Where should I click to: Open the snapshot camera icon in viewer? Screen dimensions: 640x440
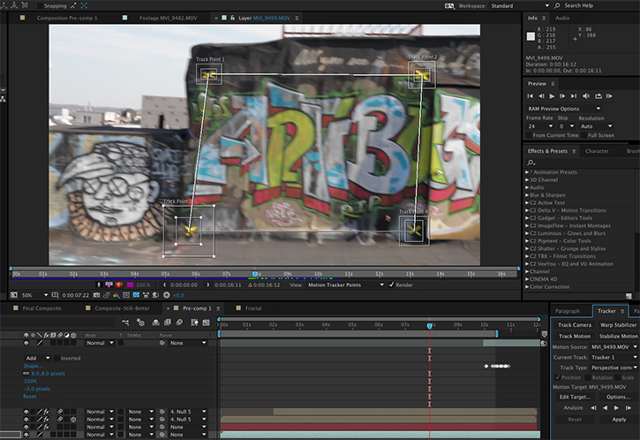97,295
